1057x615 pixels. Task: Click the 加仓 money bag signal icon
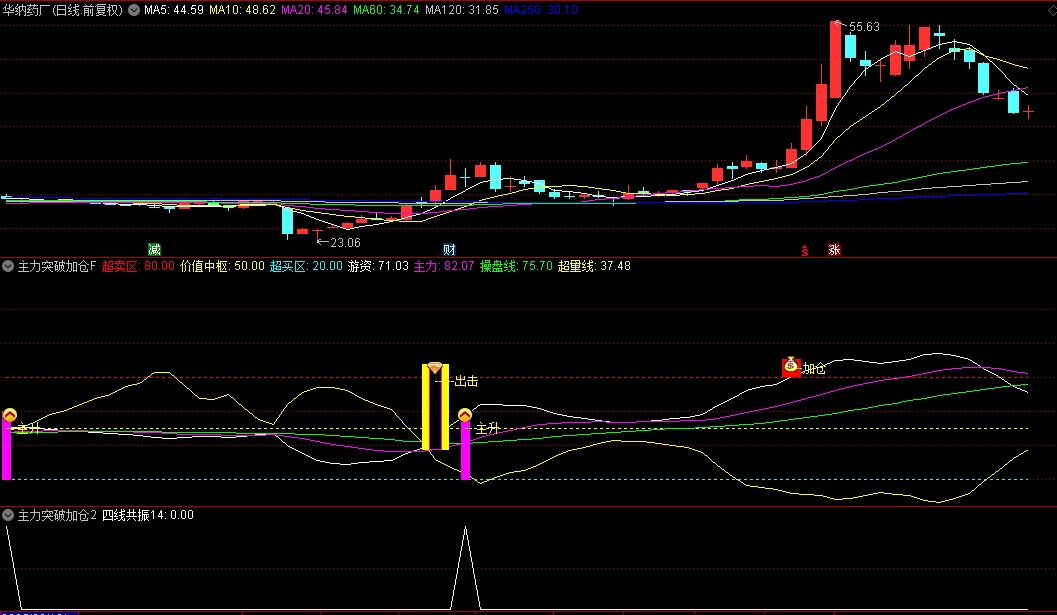(x=792, y=367)
